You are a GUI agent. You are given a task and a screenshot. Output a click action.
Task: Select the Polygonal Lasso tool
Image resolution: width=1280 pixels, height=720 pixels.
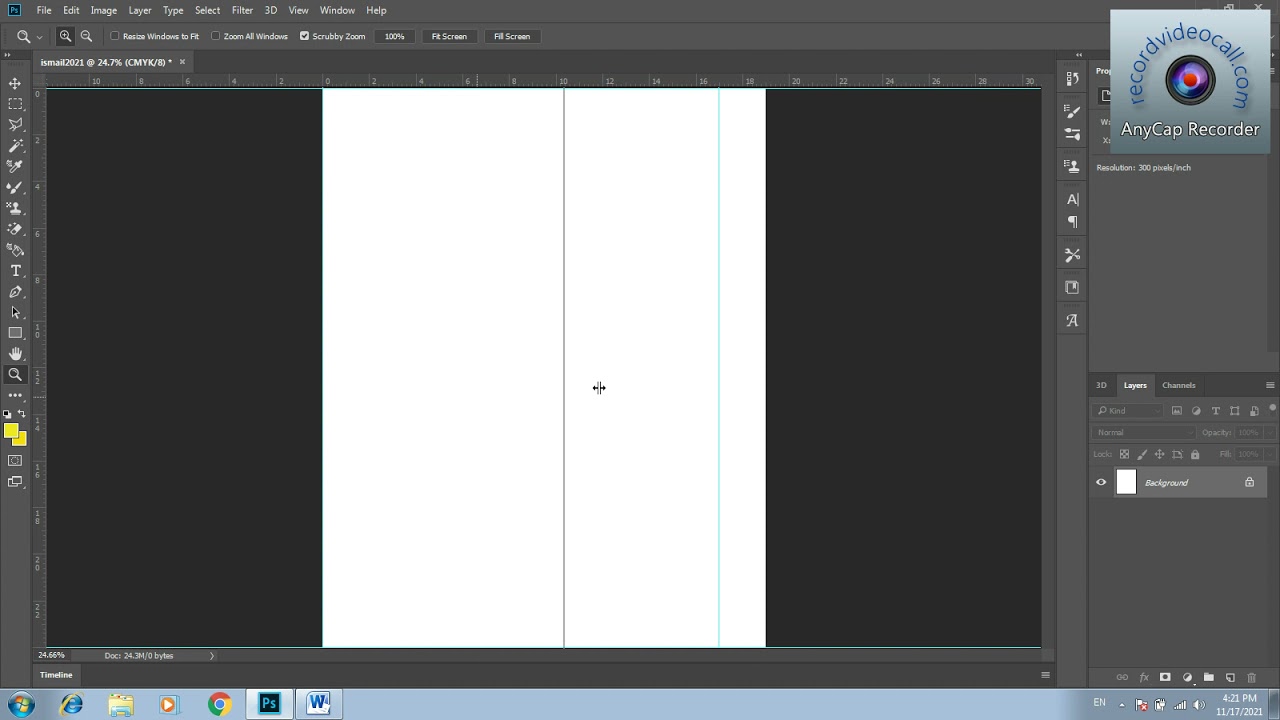tap(15, 125)
